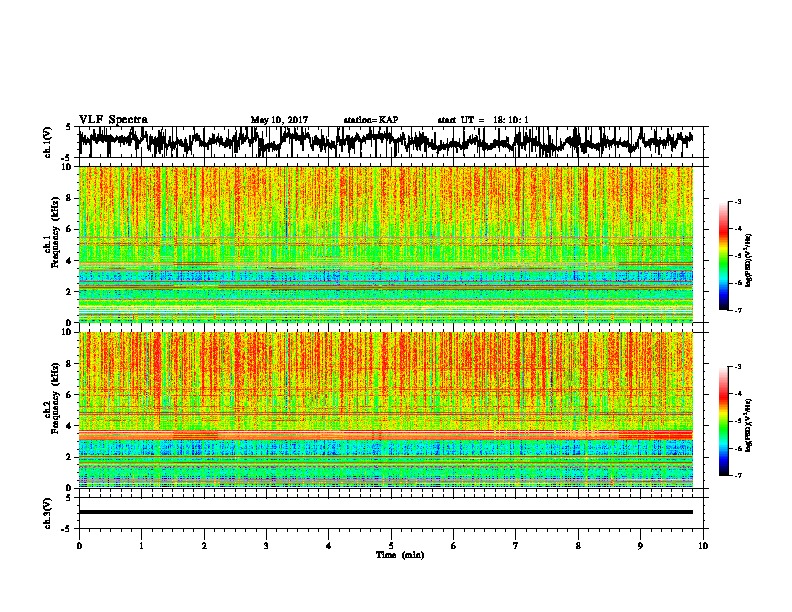Image resolution: width=792 pixels, height=612 pixels.
Task: Click the "-7" label on ch.1 colorbar
Action: [x=737, y=310]
